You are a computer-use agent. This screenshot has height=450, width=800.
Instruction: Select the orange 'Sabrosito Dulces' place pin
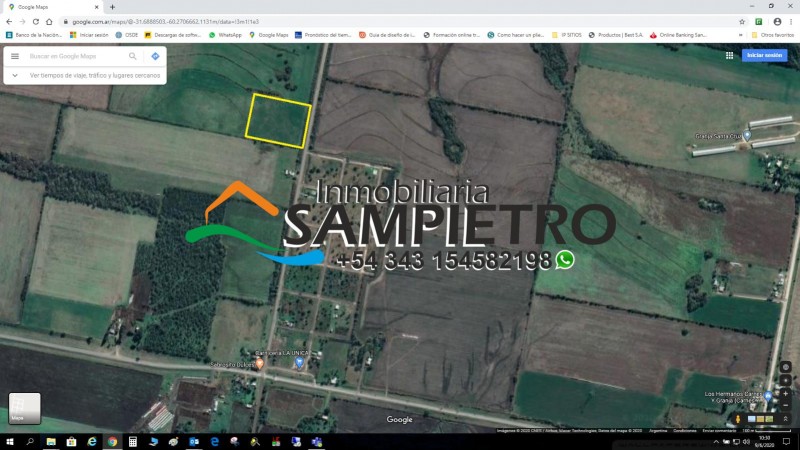click(260, 364)
